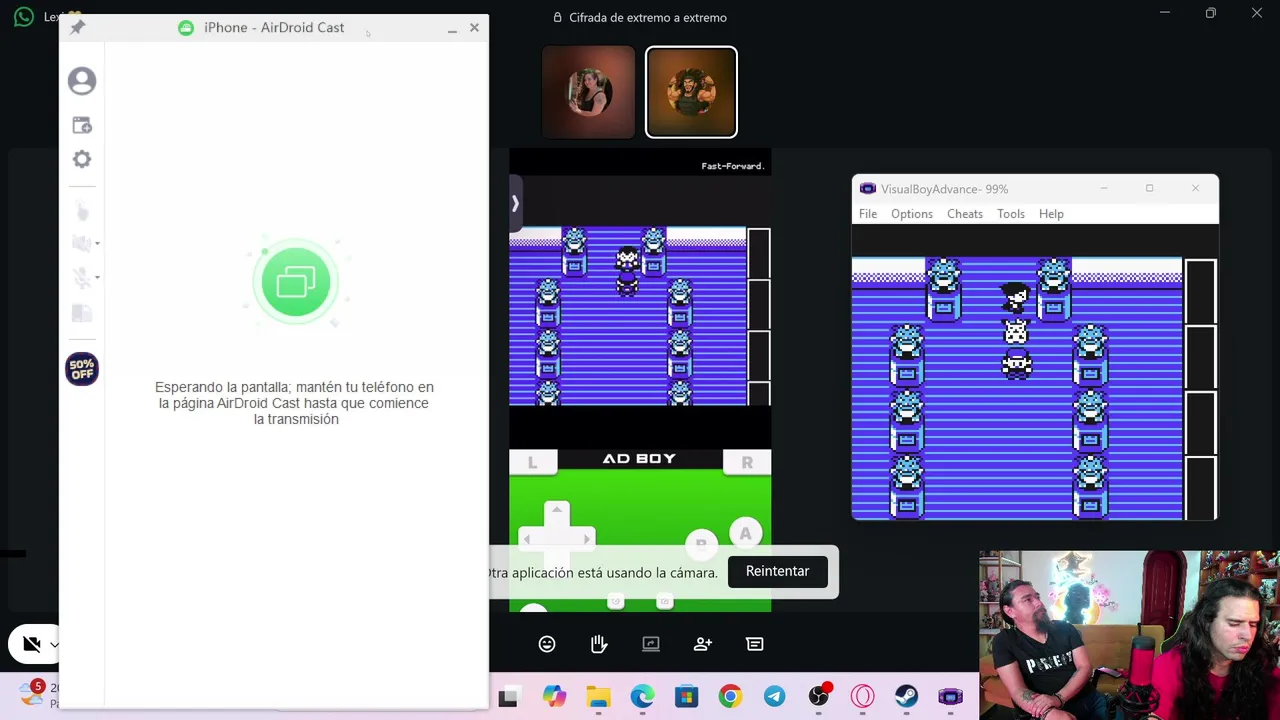Tap the R shoulder button on emulator
The image size is (1280, 720).
747,462
